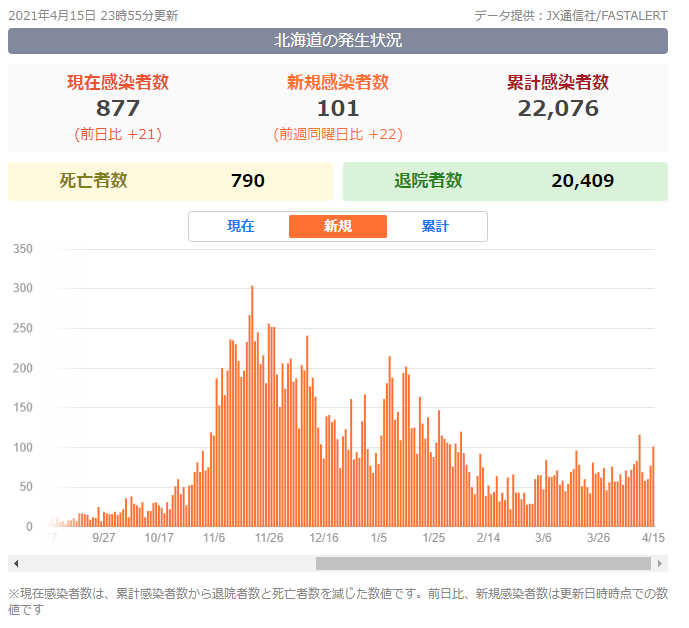Click the green 退院者数 card
This screenshot has width=689, height=628.
click(505, 181)
